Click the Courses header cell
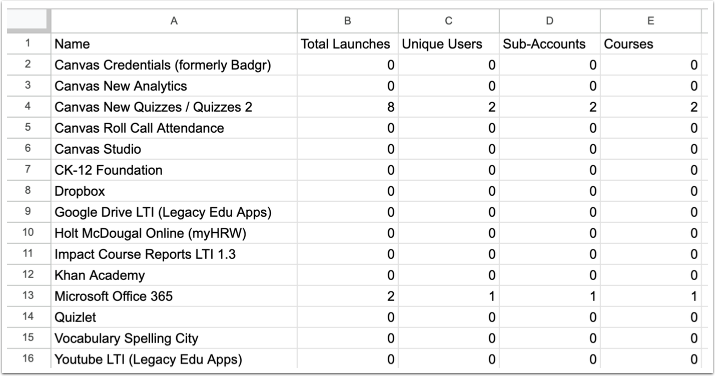The width and height of the screenshot is (715, 376). point(651,44)
